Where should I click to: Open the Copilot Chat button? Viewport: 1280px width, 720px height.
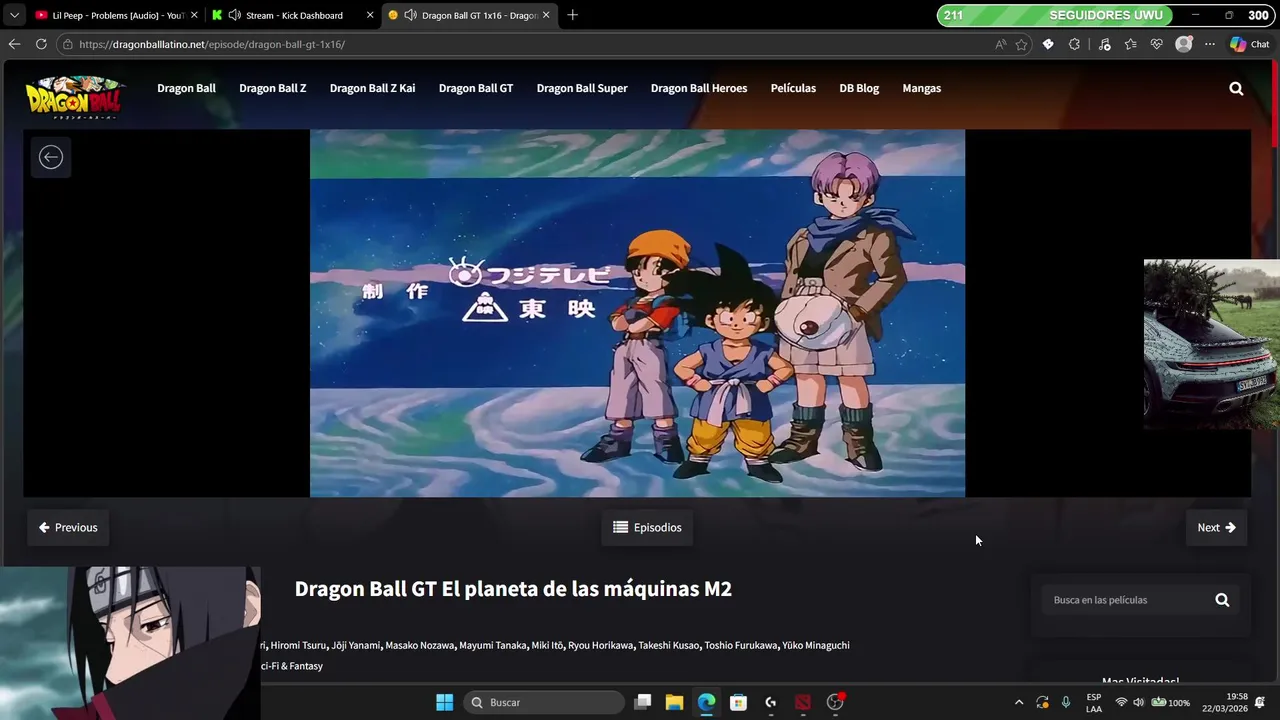(x=1250, y=44)
